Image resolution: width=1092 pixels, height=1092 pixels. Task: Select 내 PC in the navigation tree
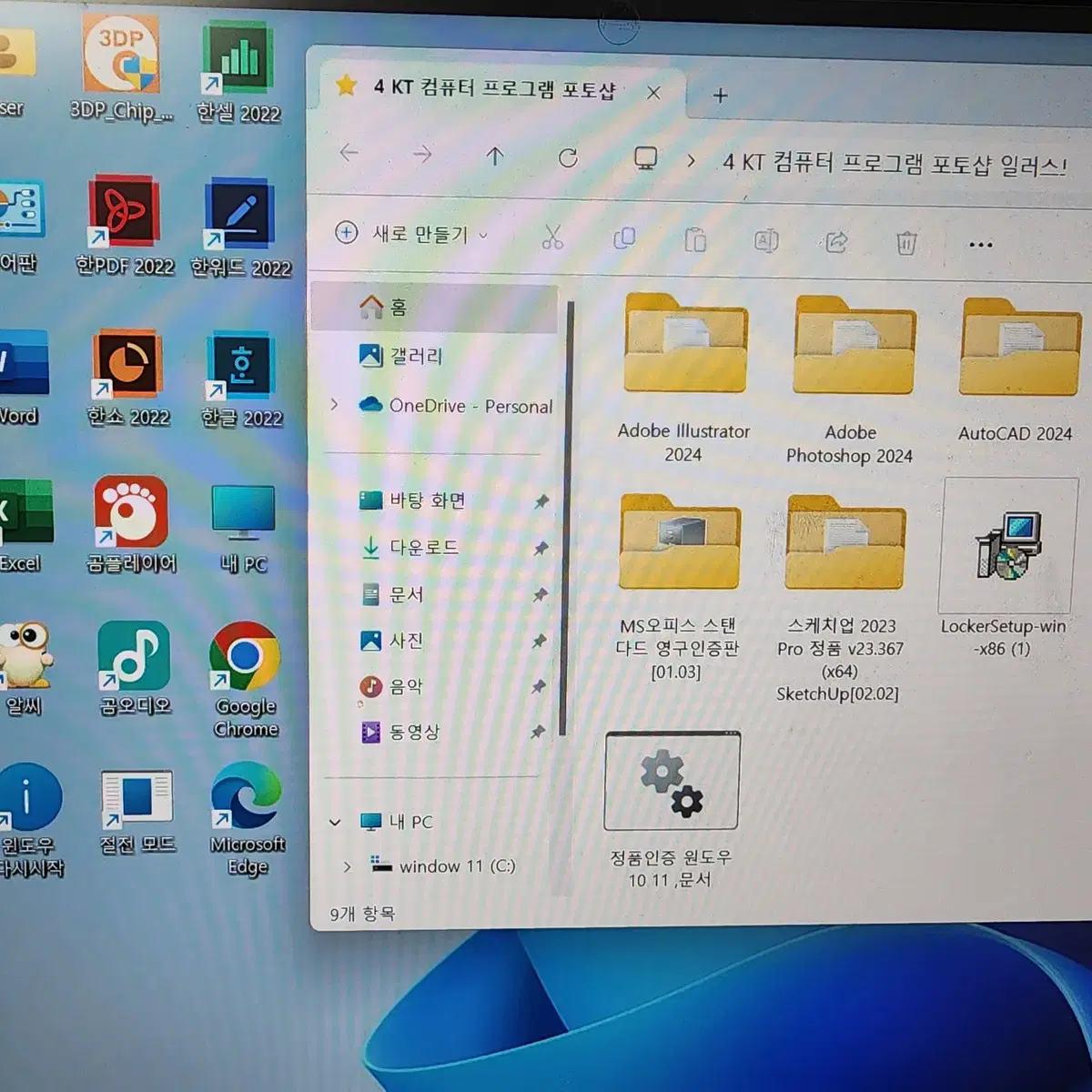(398, 822)
